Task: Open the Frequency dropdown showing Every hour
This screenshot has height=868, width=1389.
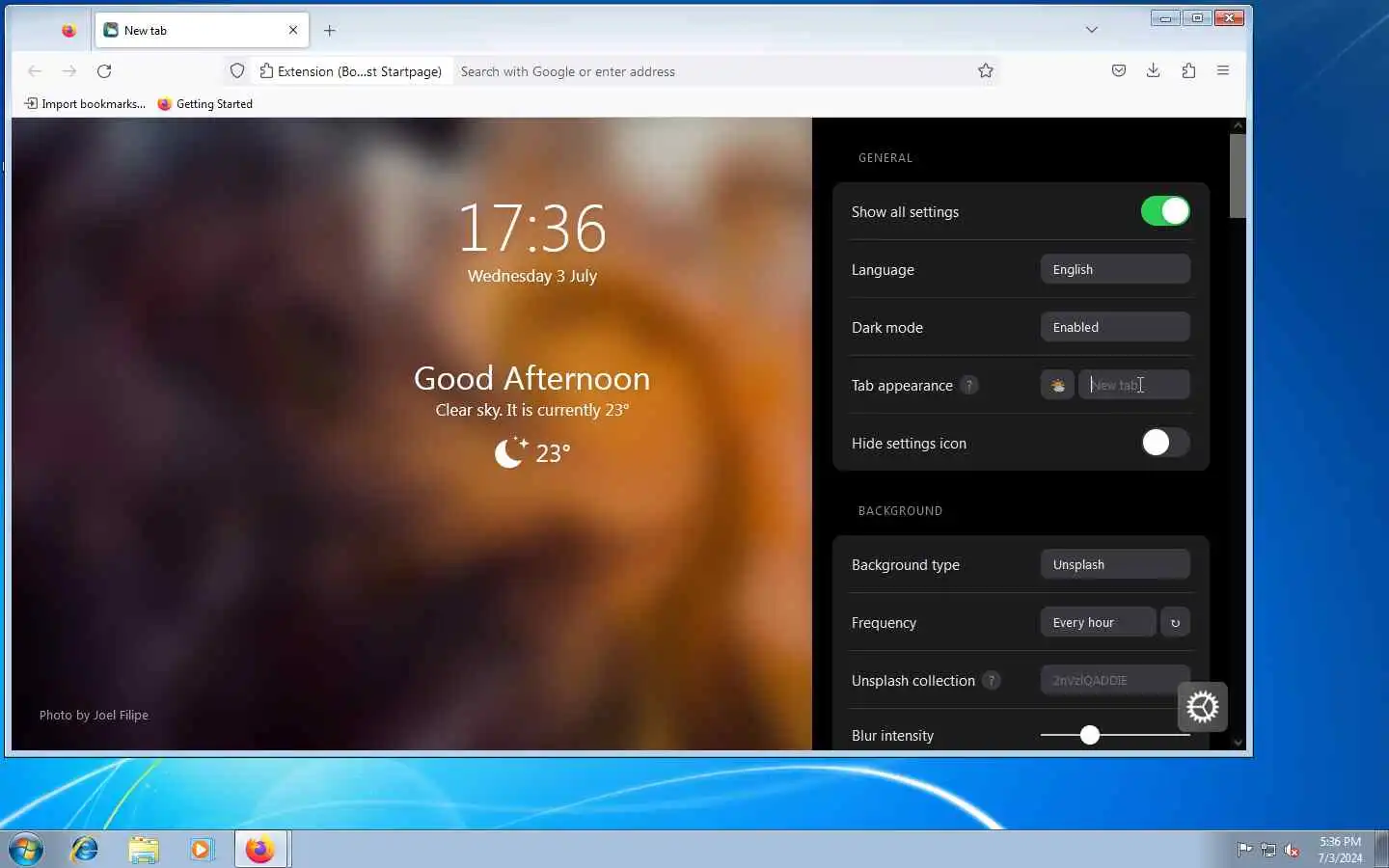Action: (1098, 622)
